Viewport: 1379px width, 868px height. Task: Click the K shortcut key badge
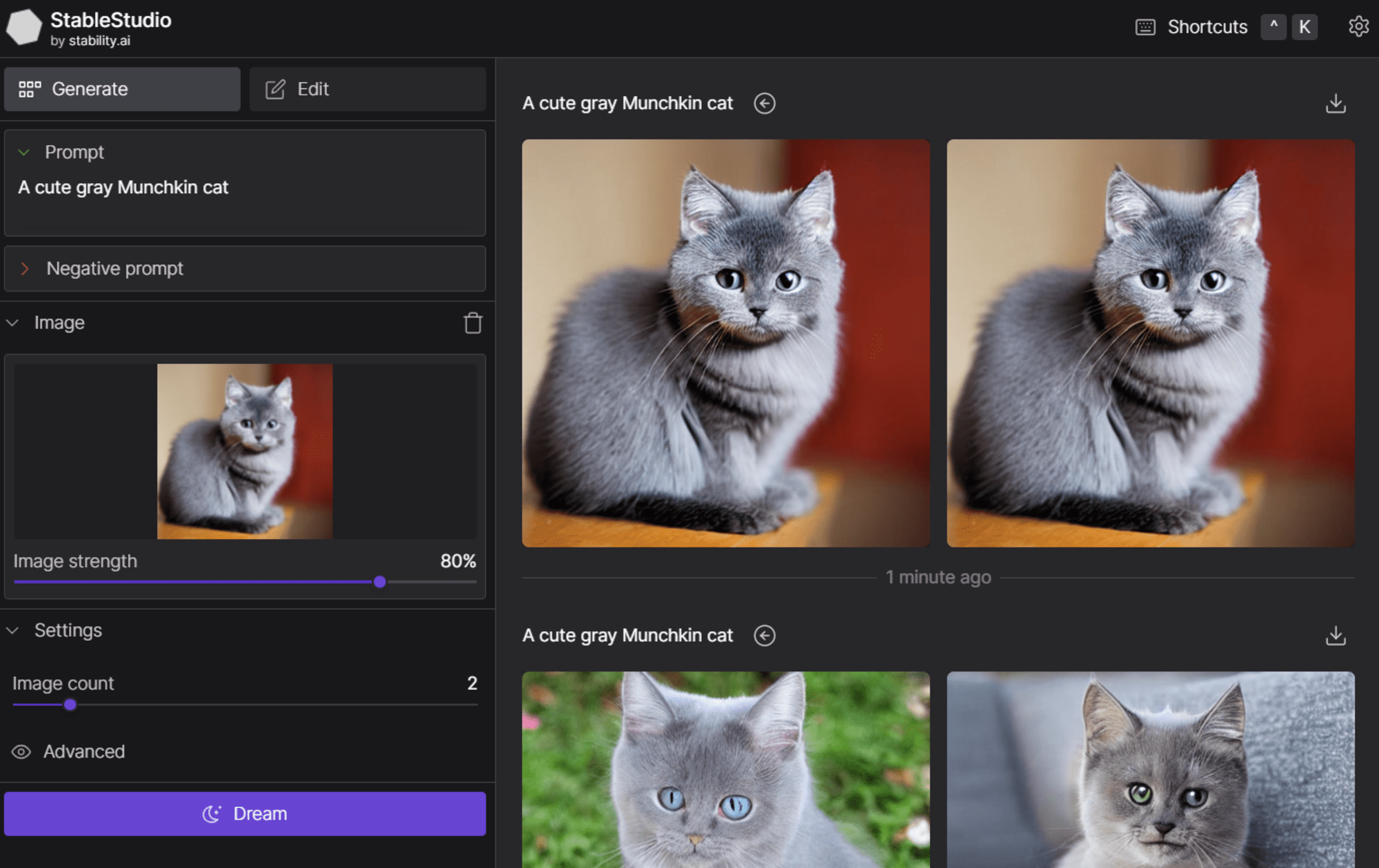[1305, 28]
